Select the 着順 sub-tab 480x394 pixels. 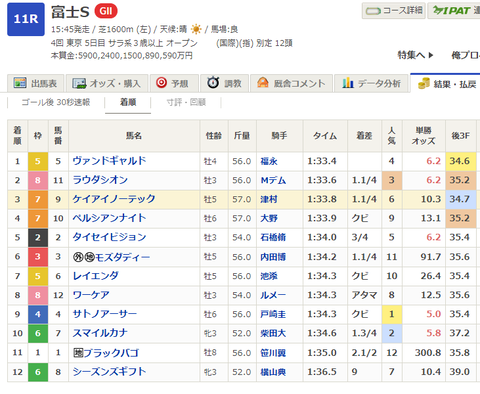click(128, 102)
